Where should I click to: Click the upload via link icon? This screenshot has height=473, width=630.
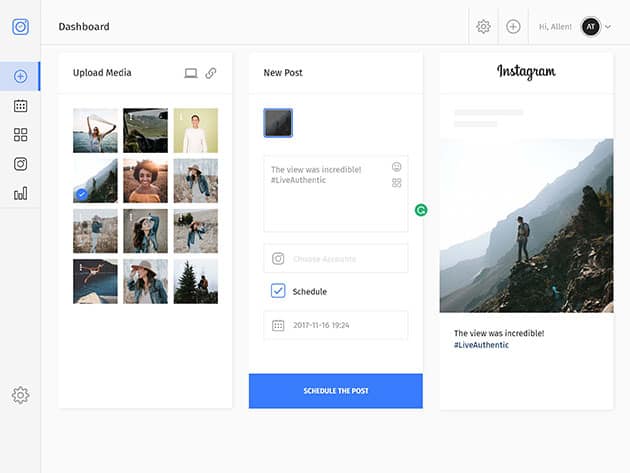[x=211, y=73]
